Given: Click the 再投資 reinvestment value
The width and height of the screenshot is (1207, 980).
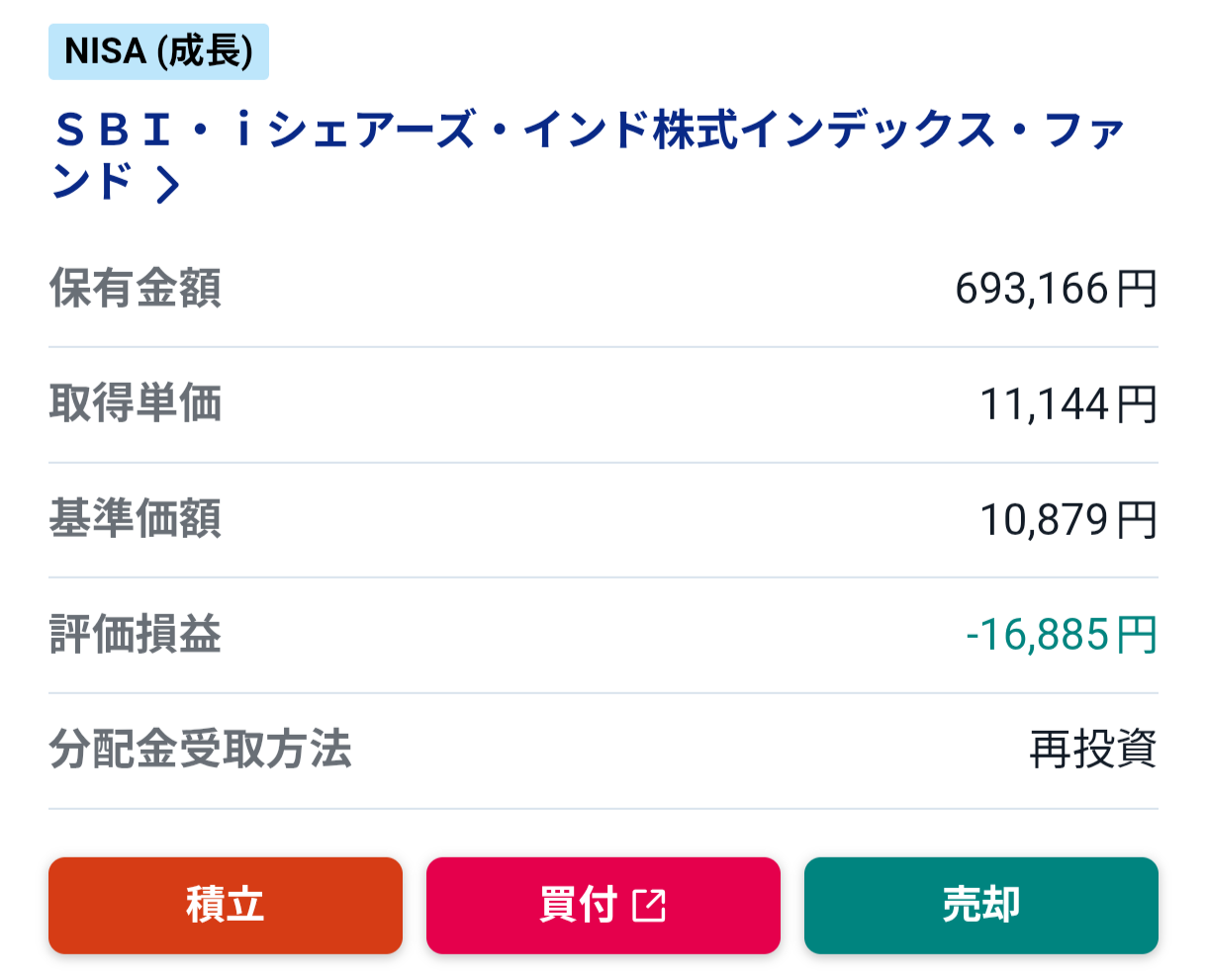Looking at the screenshot, I should [x=1092, y=750].
